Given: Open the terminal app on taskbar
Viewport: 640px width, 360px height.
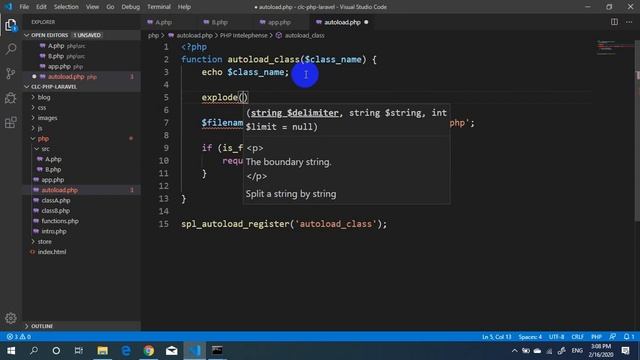Looking at the screenshot, I should click(x=217, y=351).
